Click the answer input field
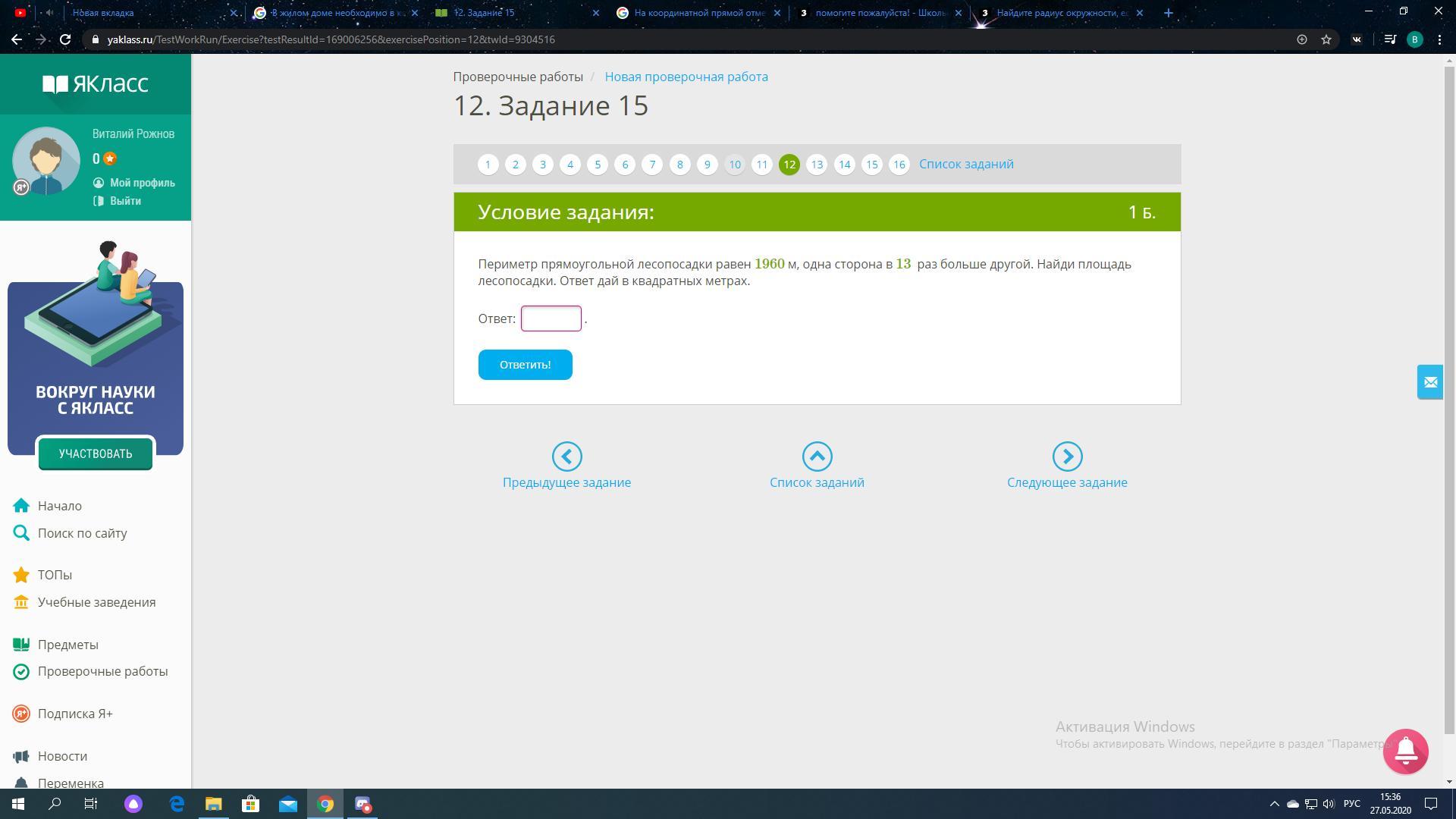Viewport: 1456px width, 819px height. [551, 318]
